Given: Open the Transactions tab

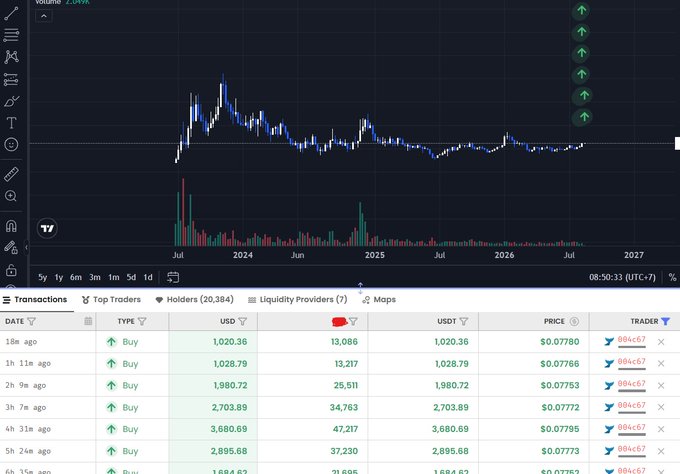Looking at the screenshot, I should pyautogui.click(x=35, y=300).
